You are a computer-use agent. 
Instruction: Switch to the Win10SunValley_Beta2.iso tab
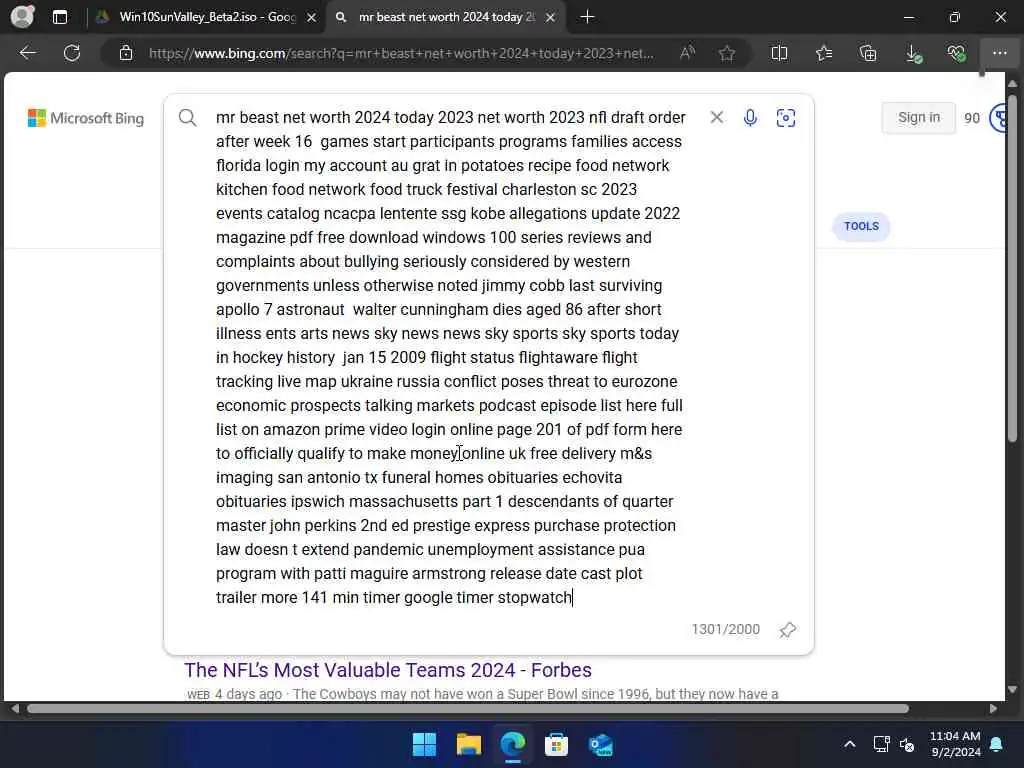[207, 17]
